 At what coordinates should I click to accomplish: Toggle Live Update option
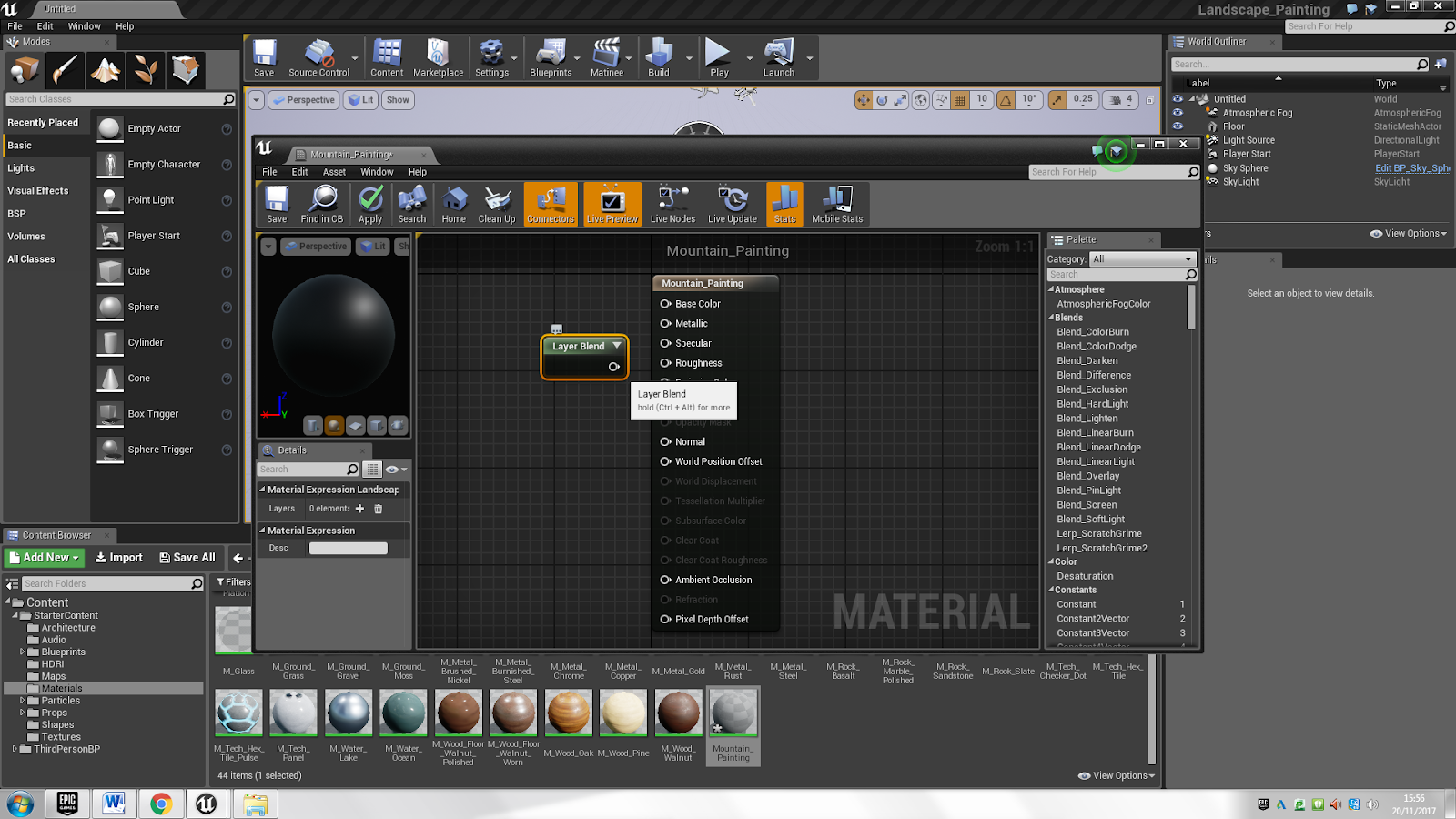click(733, 204)
